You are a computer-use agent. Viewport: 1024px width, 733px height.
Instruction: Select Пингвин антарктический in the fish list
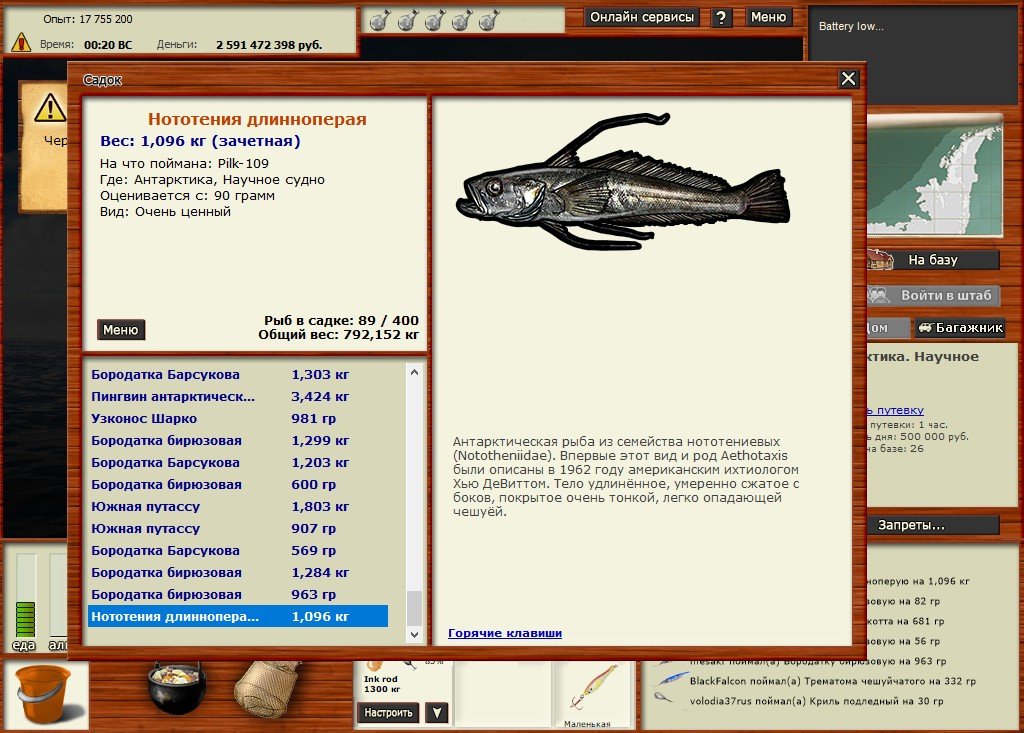point(173,397)
